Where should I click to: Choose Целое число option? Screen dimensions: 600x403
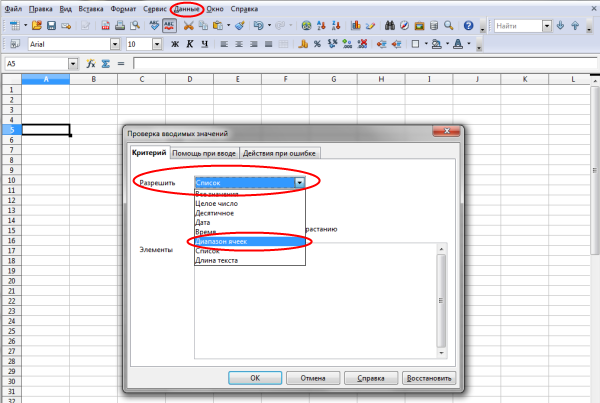tap(250, 204)
